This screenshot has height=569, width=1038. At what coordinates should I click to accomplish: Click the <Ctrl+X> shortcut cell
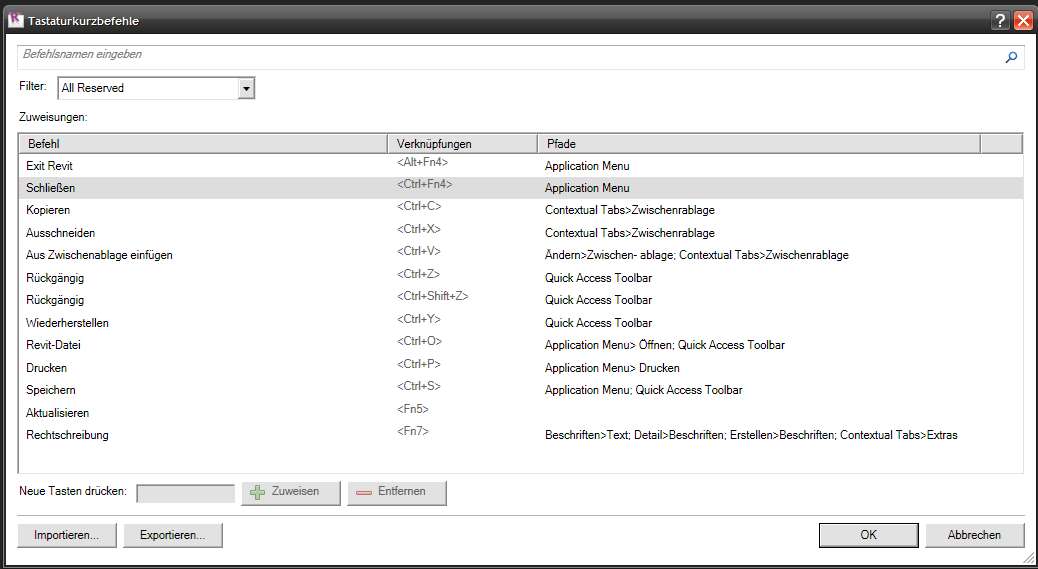[x=418, y=229]
